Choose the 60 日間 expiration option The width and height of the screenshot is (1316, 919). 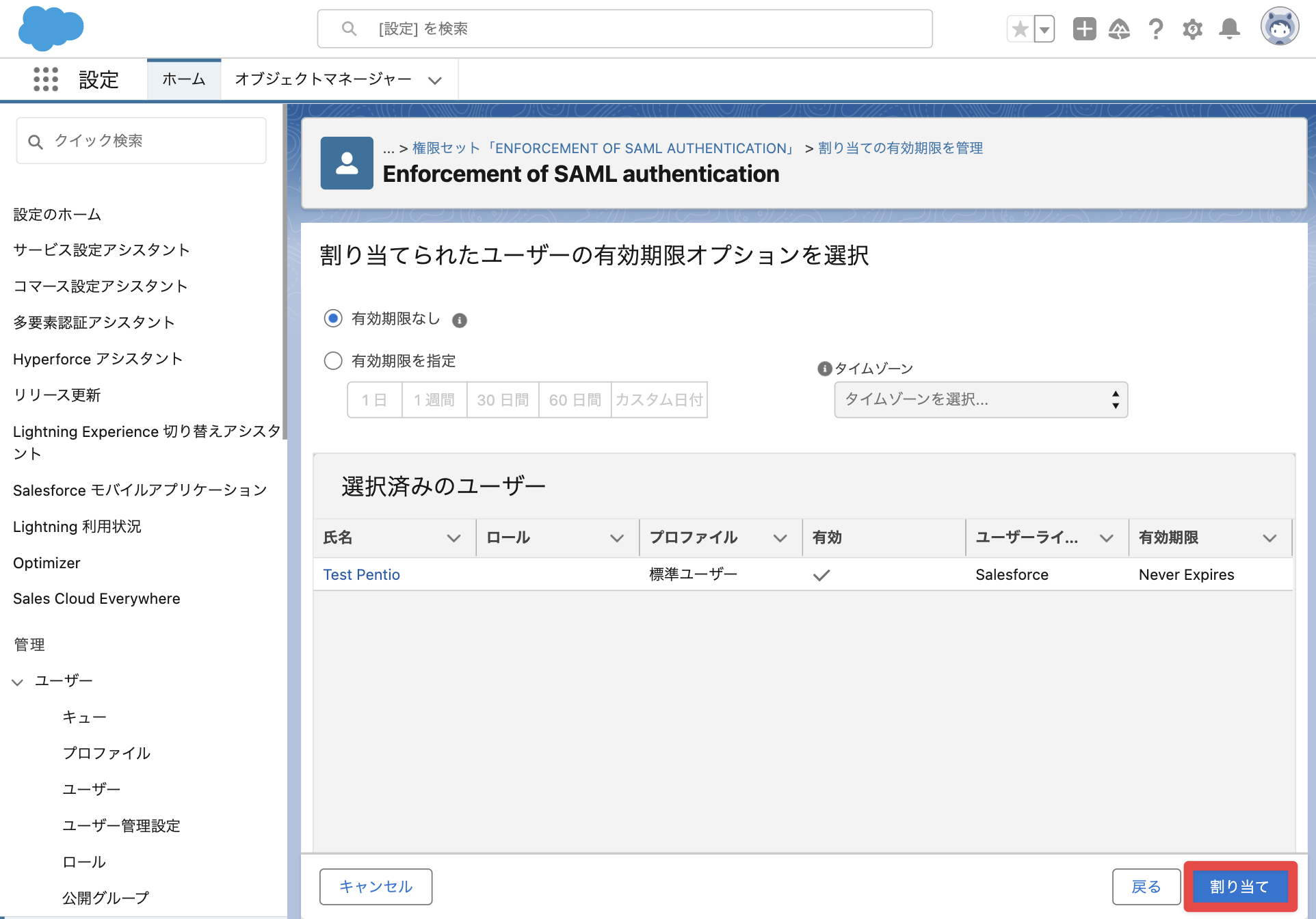(x=575, y=400)
